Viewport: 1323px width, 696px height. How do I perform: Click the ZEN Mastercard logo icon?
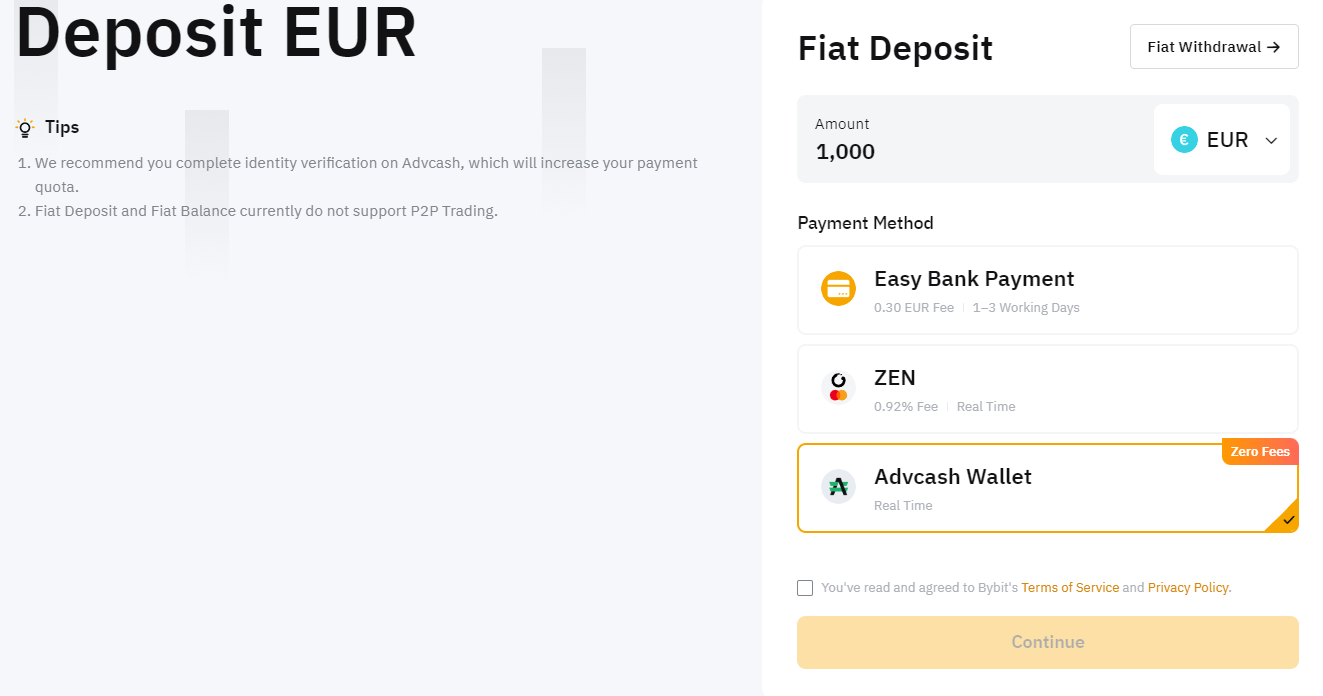coord(838,388)
